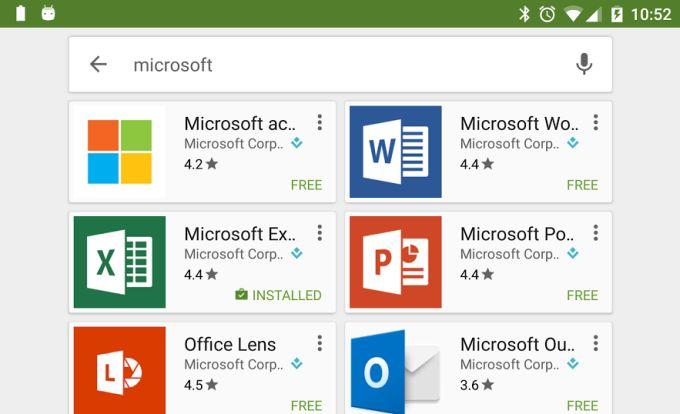The width and height of the screenshot is (680, 414).
Task: Expand overflow menu for Microsoft account
Action: pos(319,123)
